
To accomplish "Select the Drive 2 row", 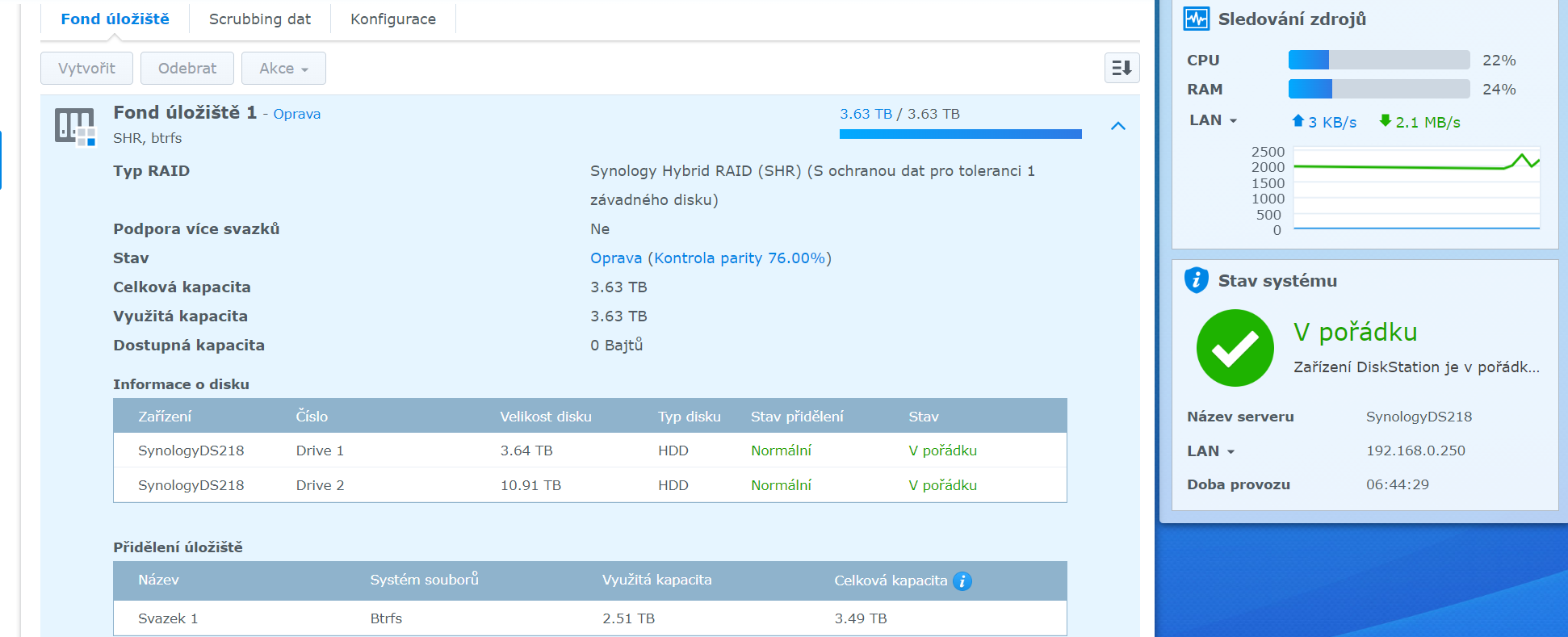I will pyautogui.click(x=589, y=485).
